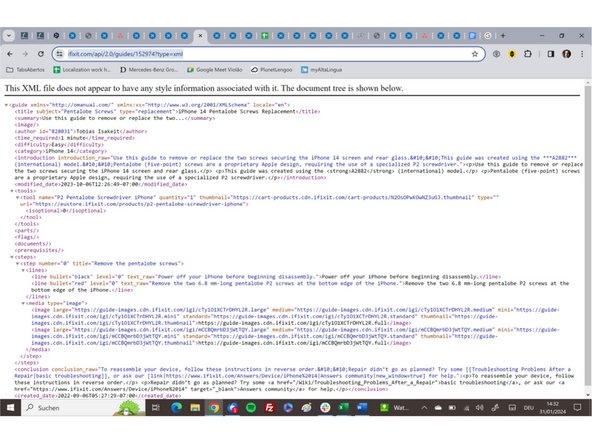
Task: Switch to the last tab with Google icon
Action: click(x=488, y=35)
